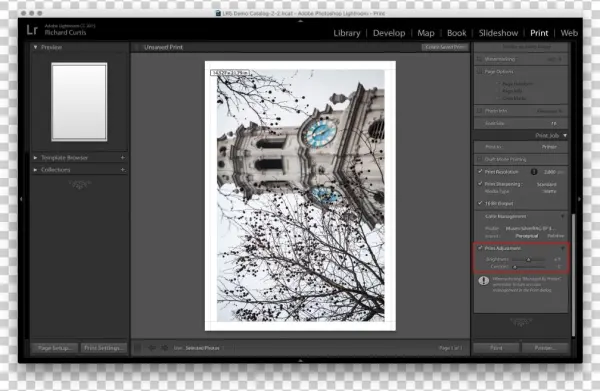Viewport: 600px width, 391px height.
Task: Select Relative rendering intent
Action: (x=555, y=236)
